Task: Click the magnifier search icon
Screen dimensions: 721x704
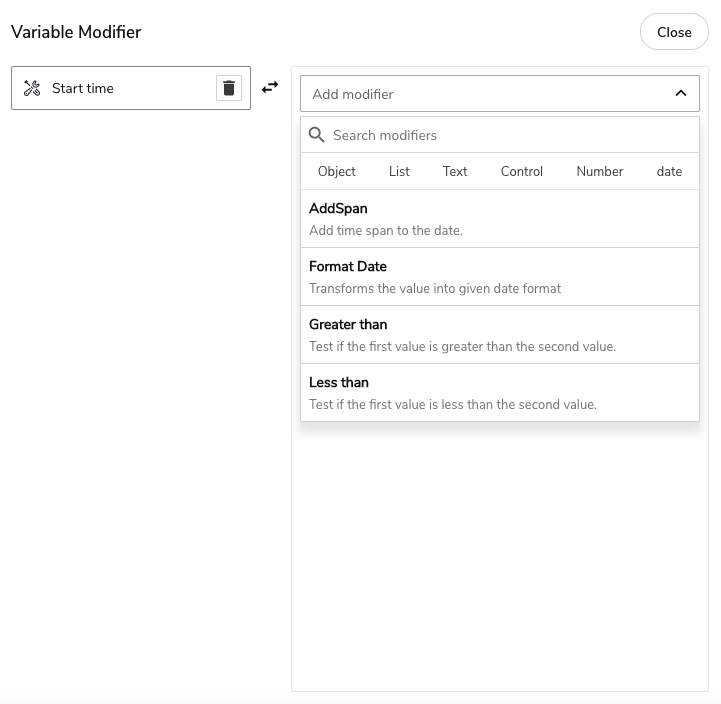Action: [317, 135]
